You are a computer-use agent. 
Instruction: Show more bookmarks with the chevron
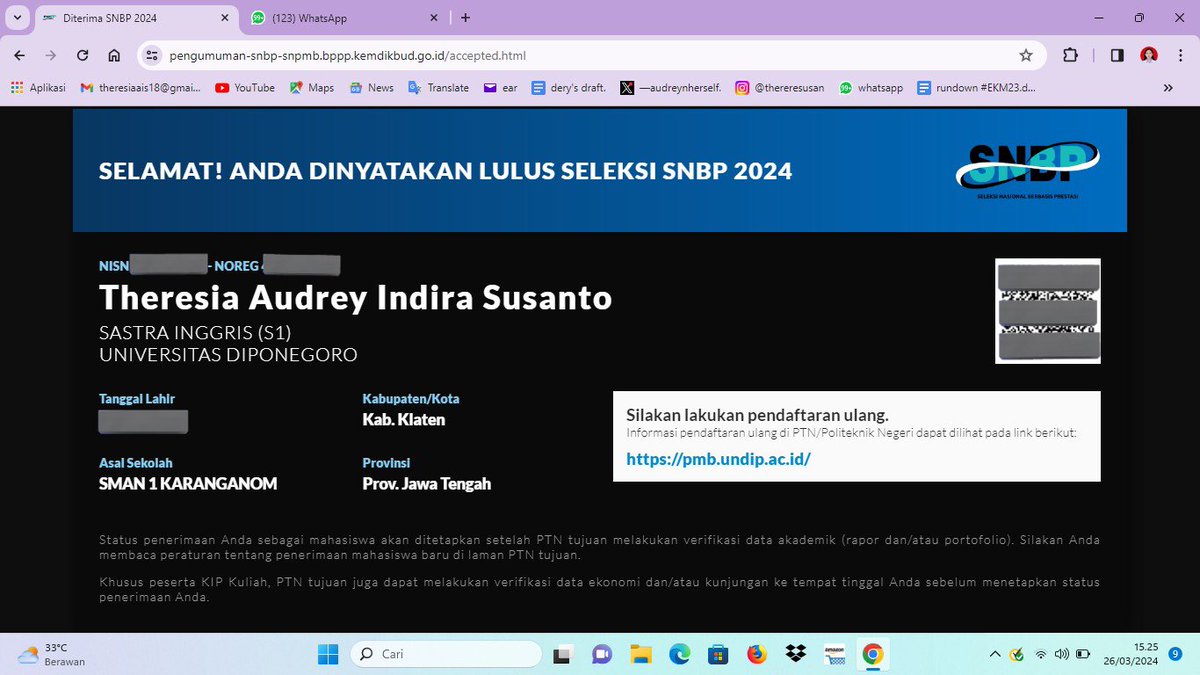tap(1168, 88)
